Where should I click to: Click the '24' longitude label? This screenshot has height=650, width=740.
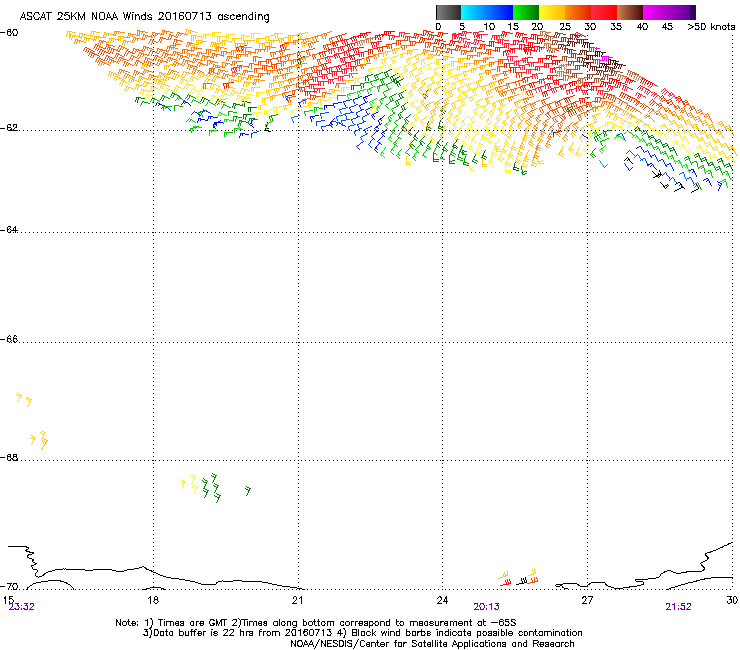click(442, 600)
